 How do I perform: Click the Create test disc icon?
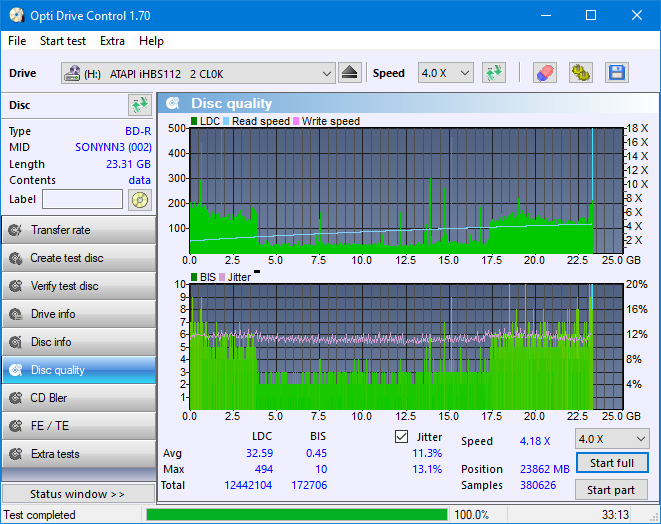(x=16, y=258)
